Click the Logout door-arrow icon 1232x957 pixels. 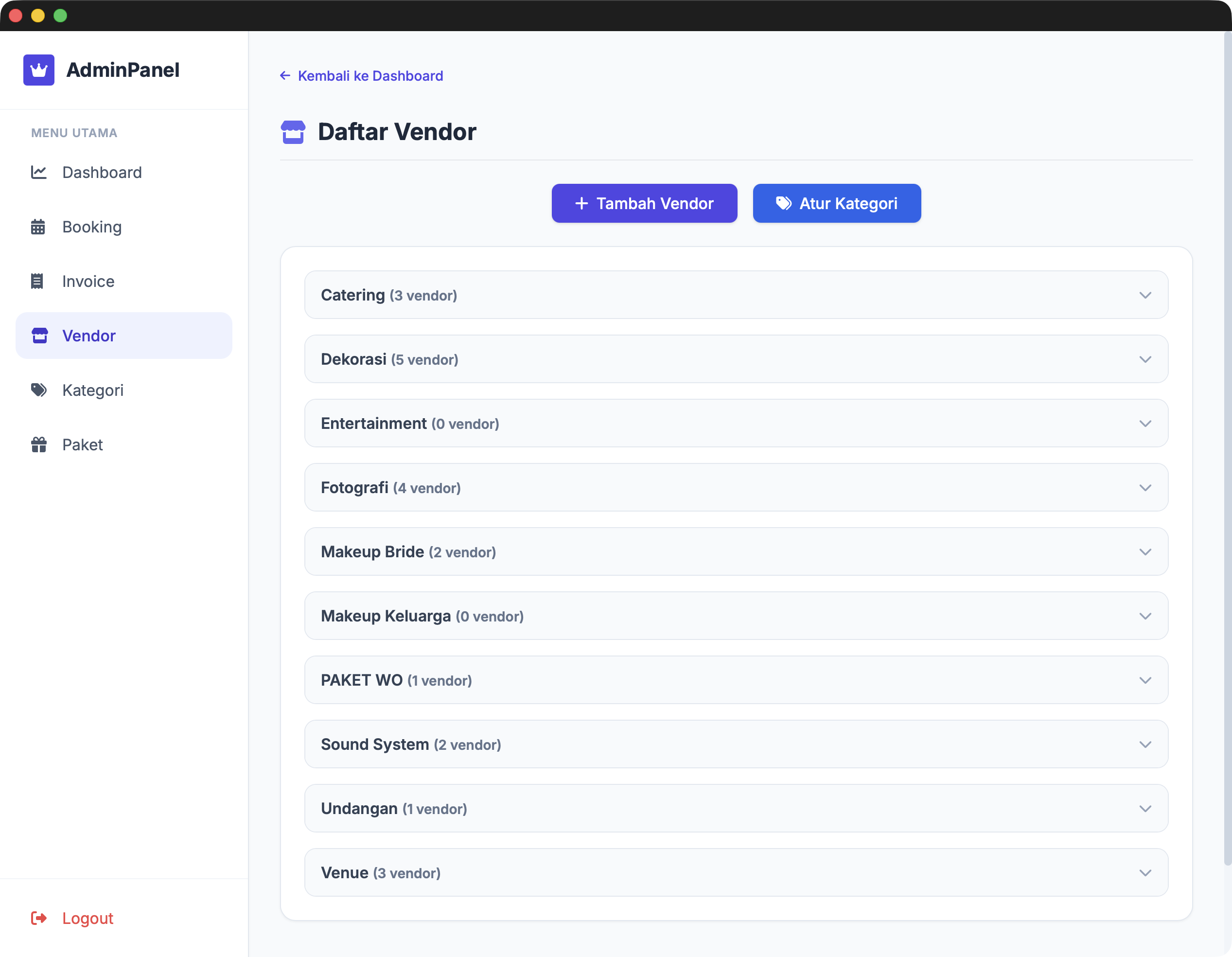tap(38, 918)
